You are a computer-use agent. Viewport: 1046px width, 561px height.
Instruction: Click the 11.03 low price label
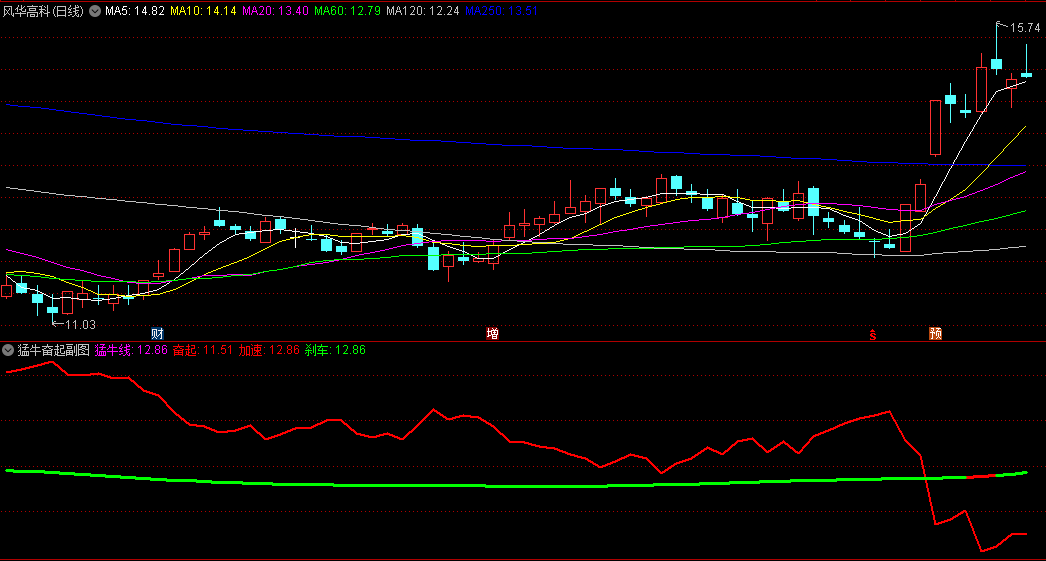click(80, 325)
